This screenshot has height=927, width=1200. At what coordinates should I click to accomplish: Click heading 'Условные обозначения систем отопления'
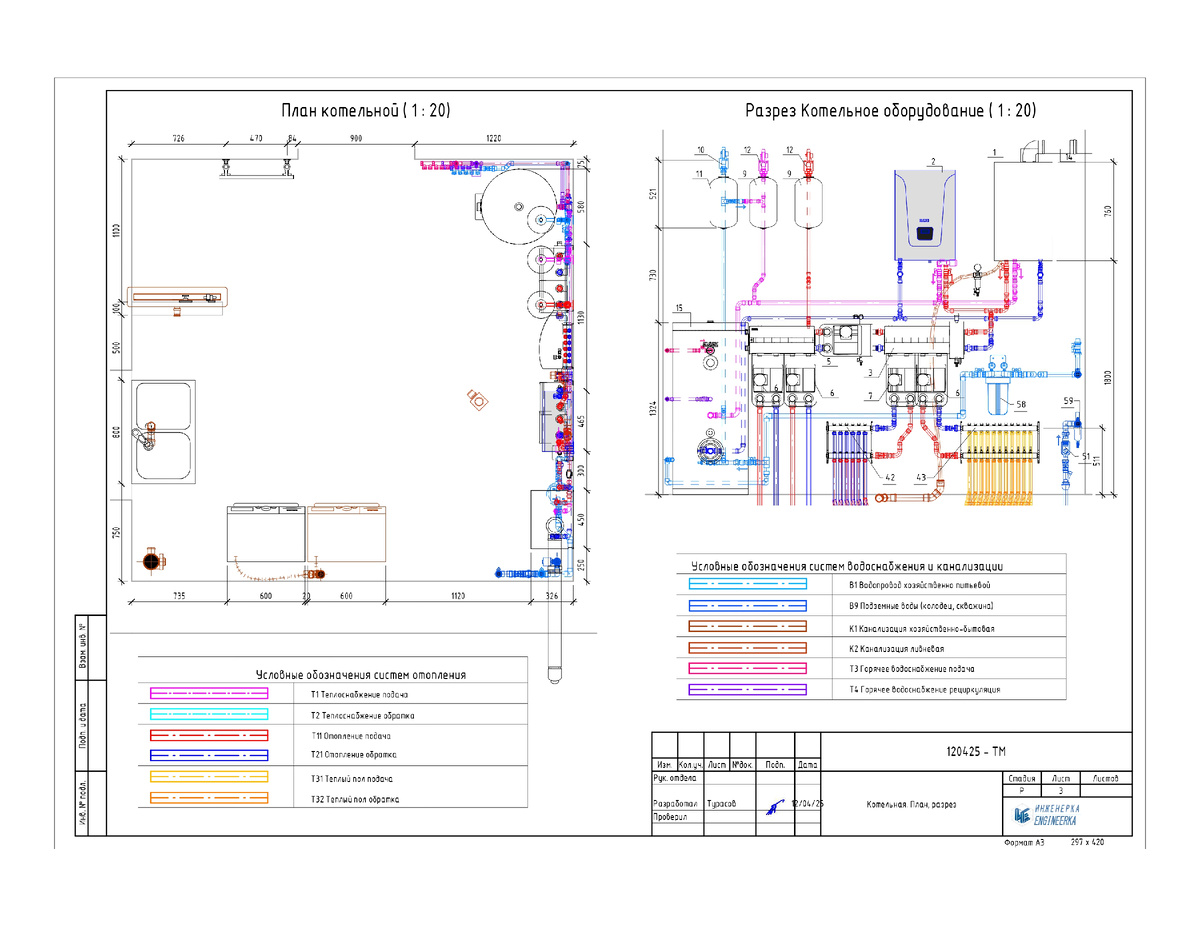tap(361, 675)
